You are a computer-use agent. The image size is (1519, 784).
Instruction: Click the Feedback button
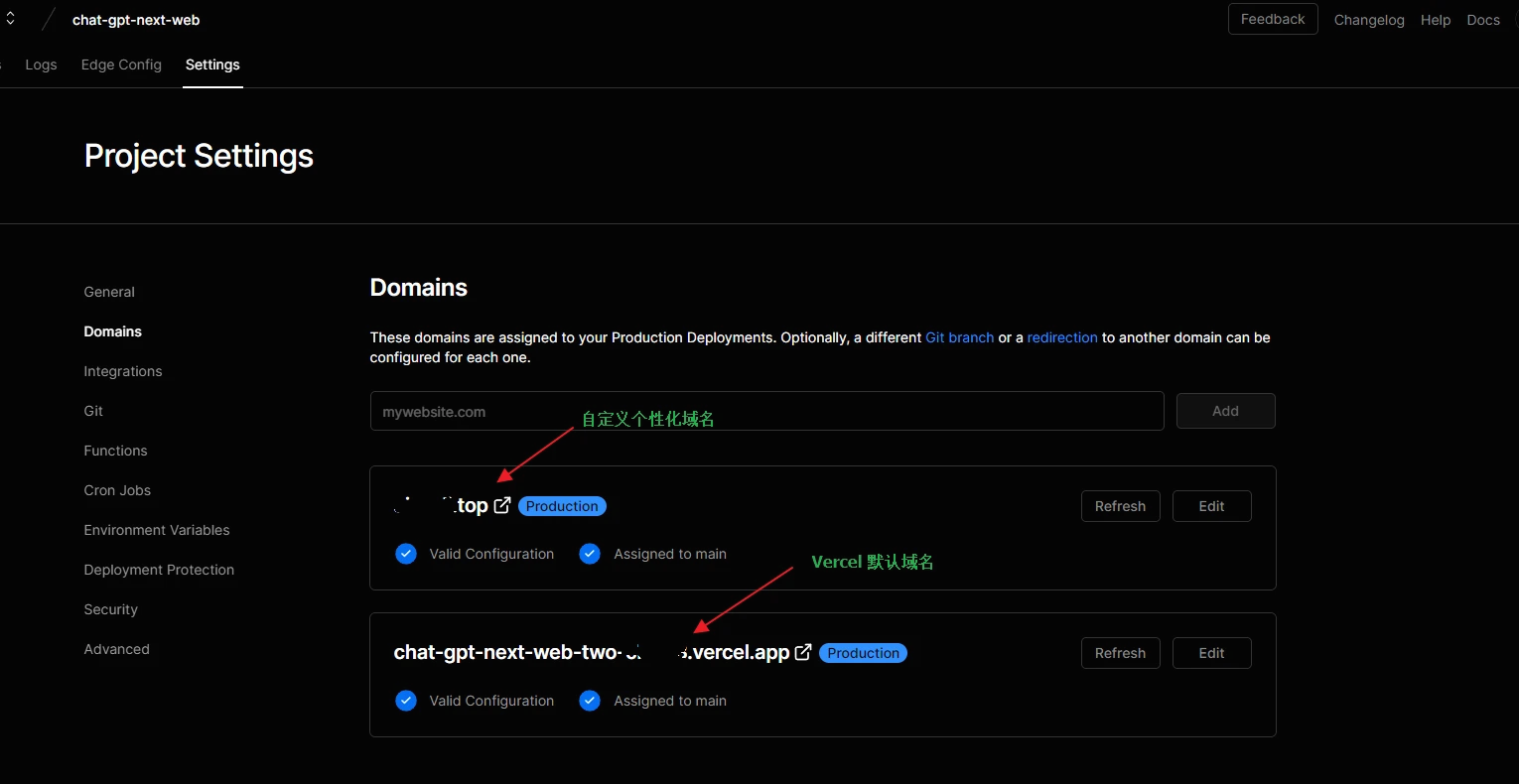[x=1273, y=19]
